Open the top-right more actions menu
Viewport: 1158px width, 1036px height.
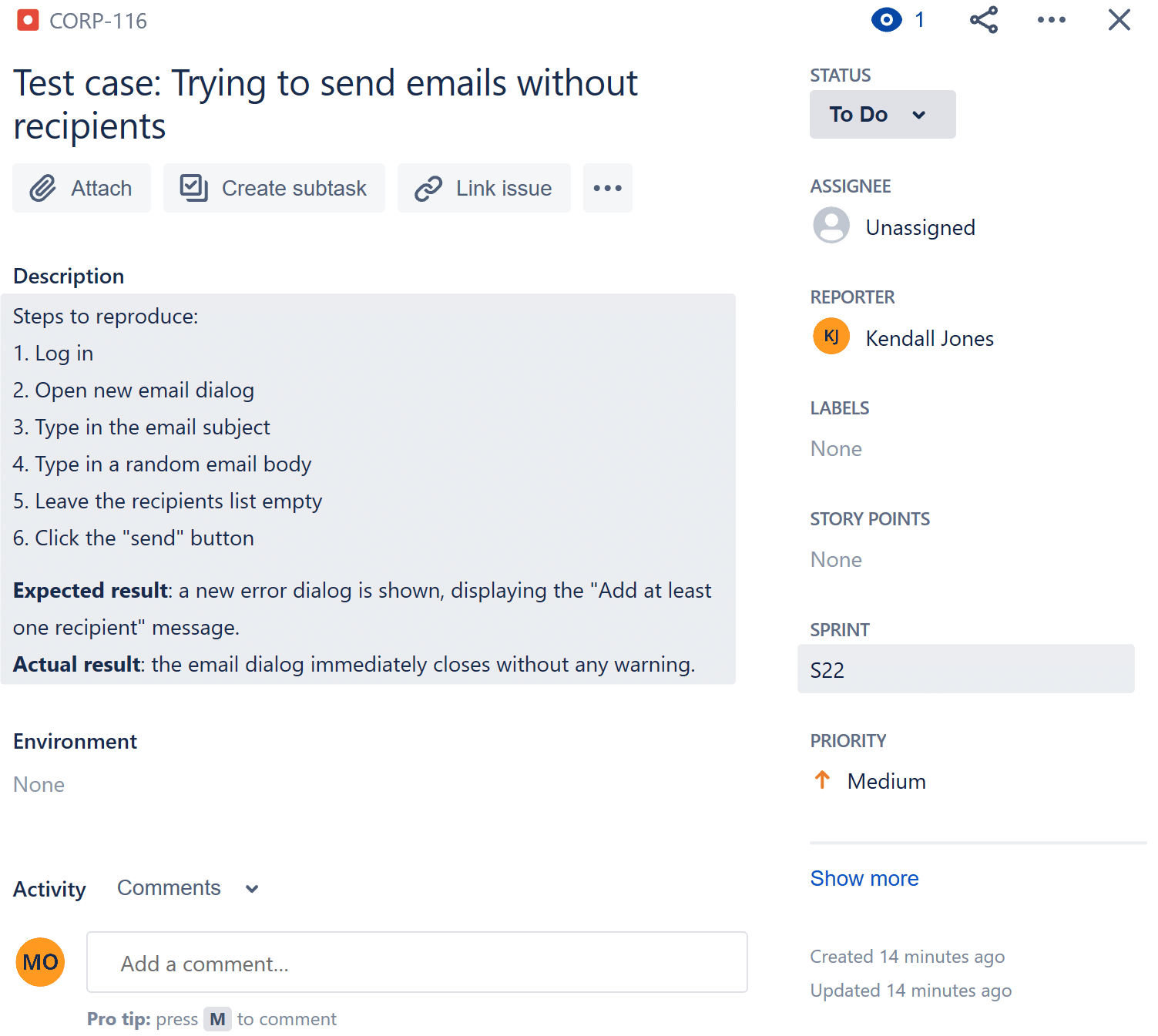[x=1051, y=20]
